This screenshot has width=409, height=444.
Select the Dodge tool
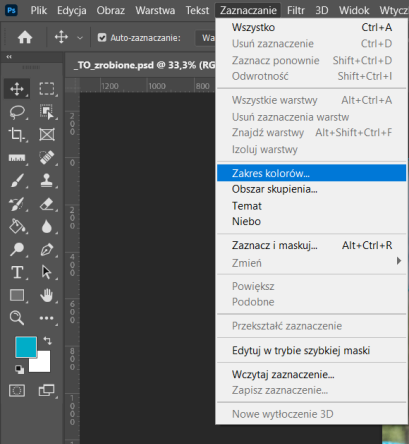point(17,249)
